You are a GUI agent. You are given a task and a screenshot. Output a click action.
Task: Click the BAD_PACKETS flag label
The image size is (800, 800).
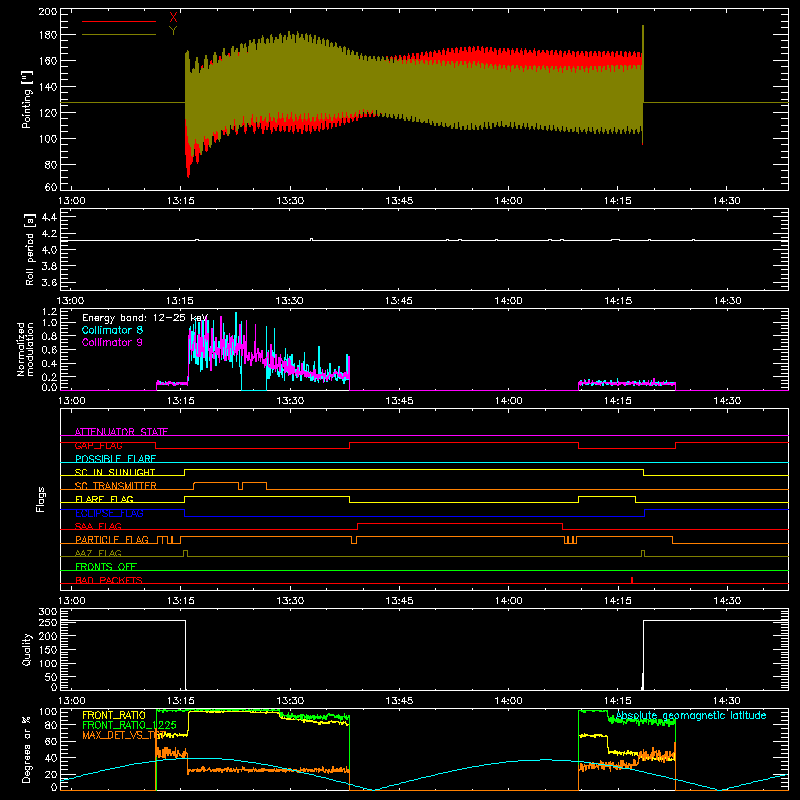[x=109, y=580]
